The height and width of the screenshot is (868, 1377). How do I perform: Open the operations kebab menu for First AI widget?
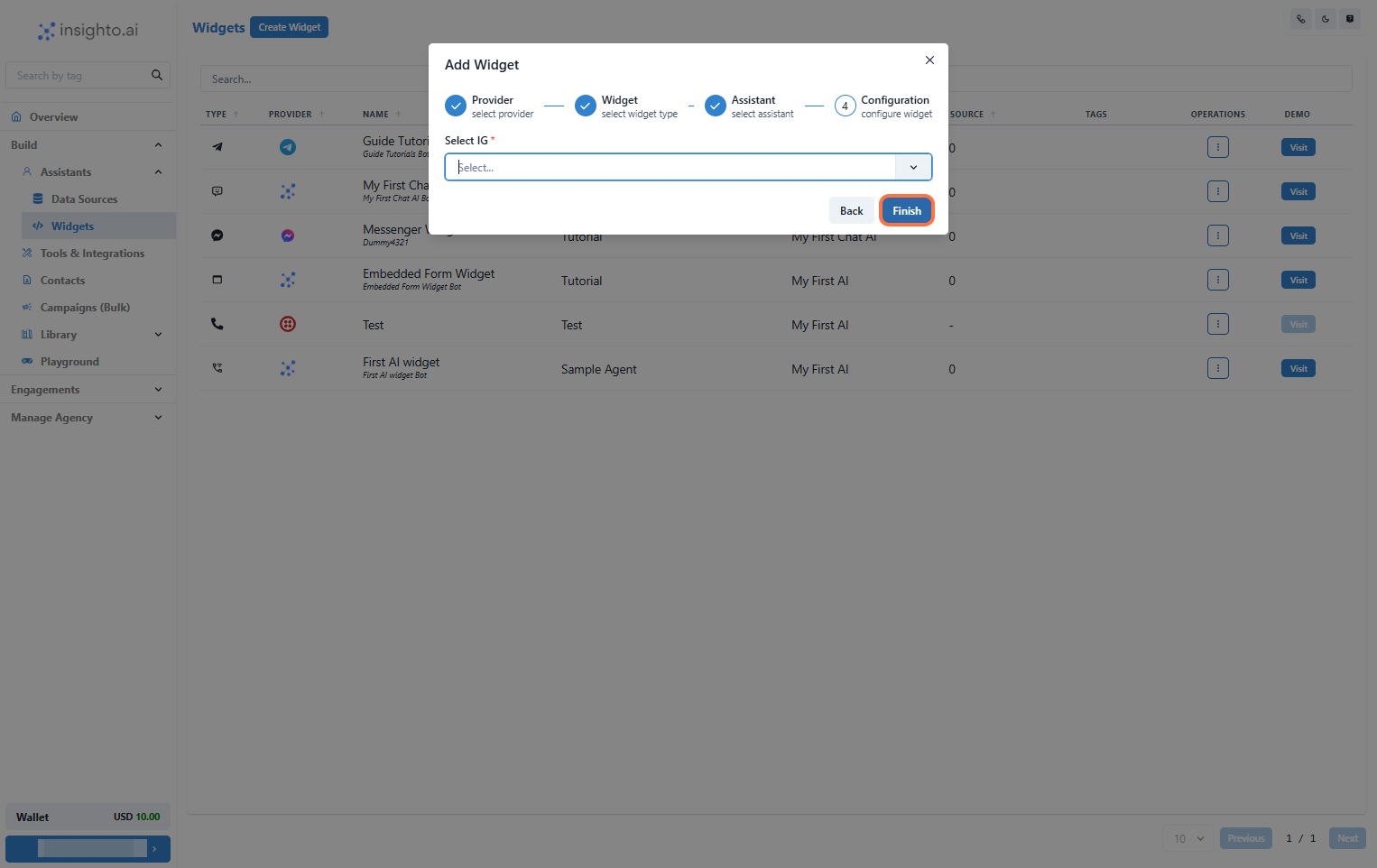[1217, 368]
